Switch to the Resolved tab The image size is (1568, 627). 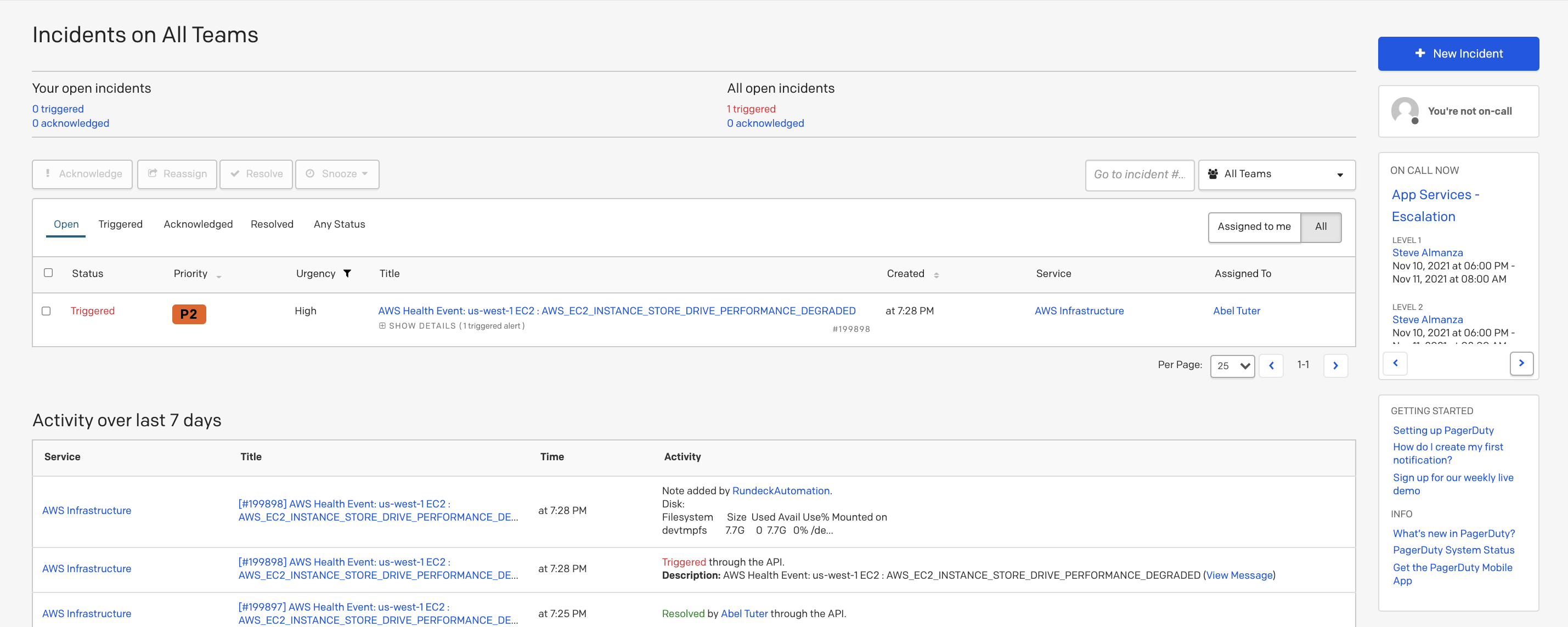(272, 224)
